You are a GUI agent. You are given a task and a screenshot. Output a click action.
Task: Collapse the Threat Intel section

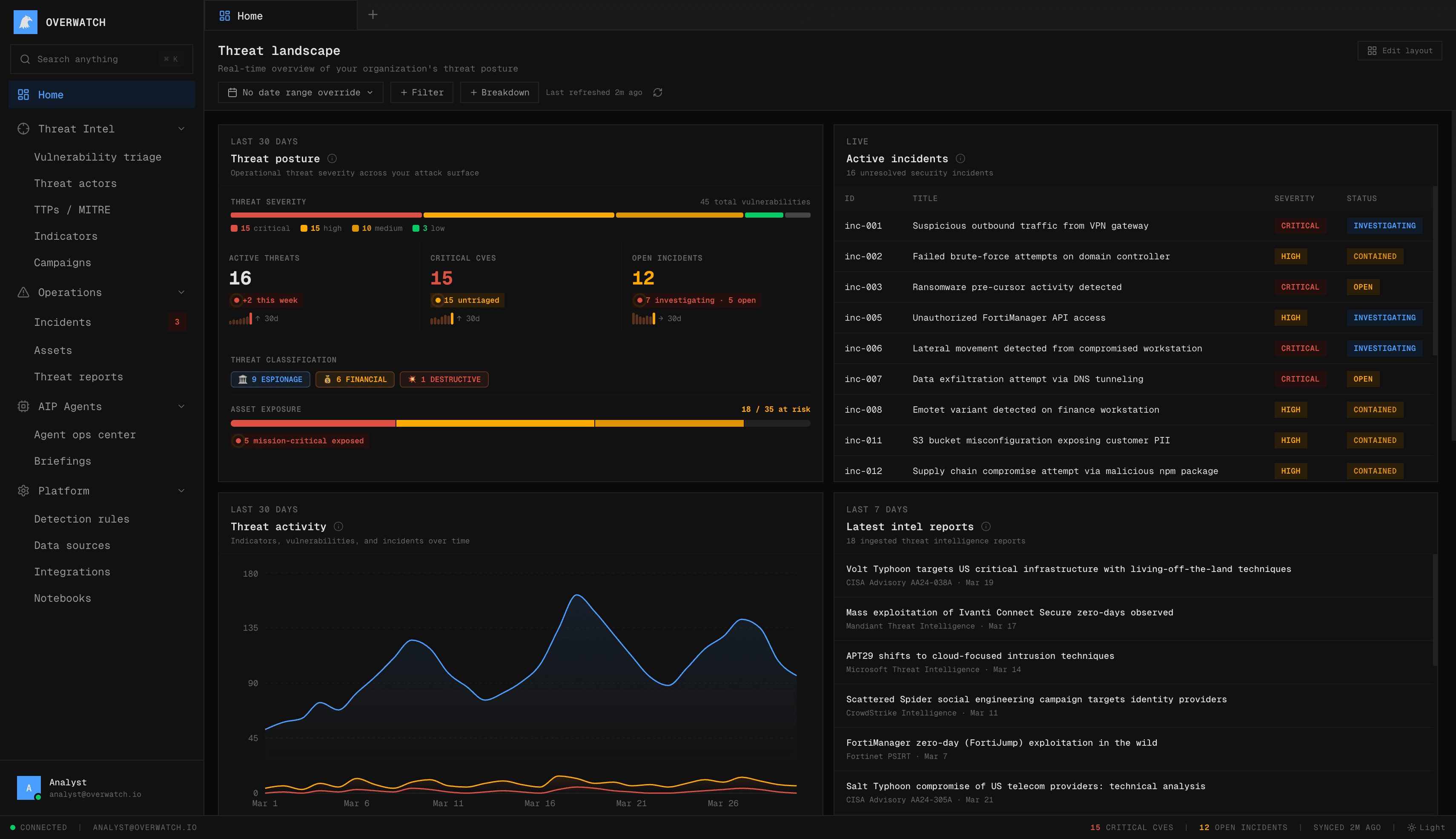pyautogui.click(x=182, y=129)
